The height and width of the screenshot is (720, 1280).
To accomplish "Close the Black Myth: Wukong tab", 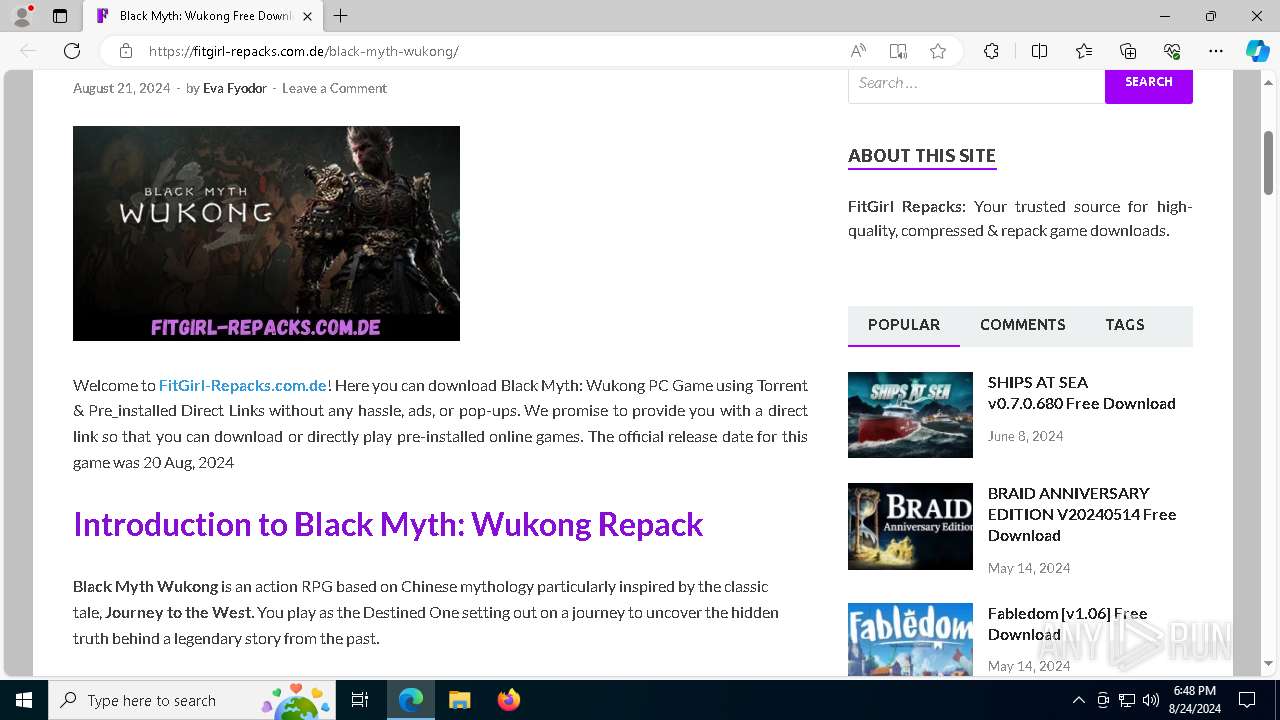I will pos(308,16).
